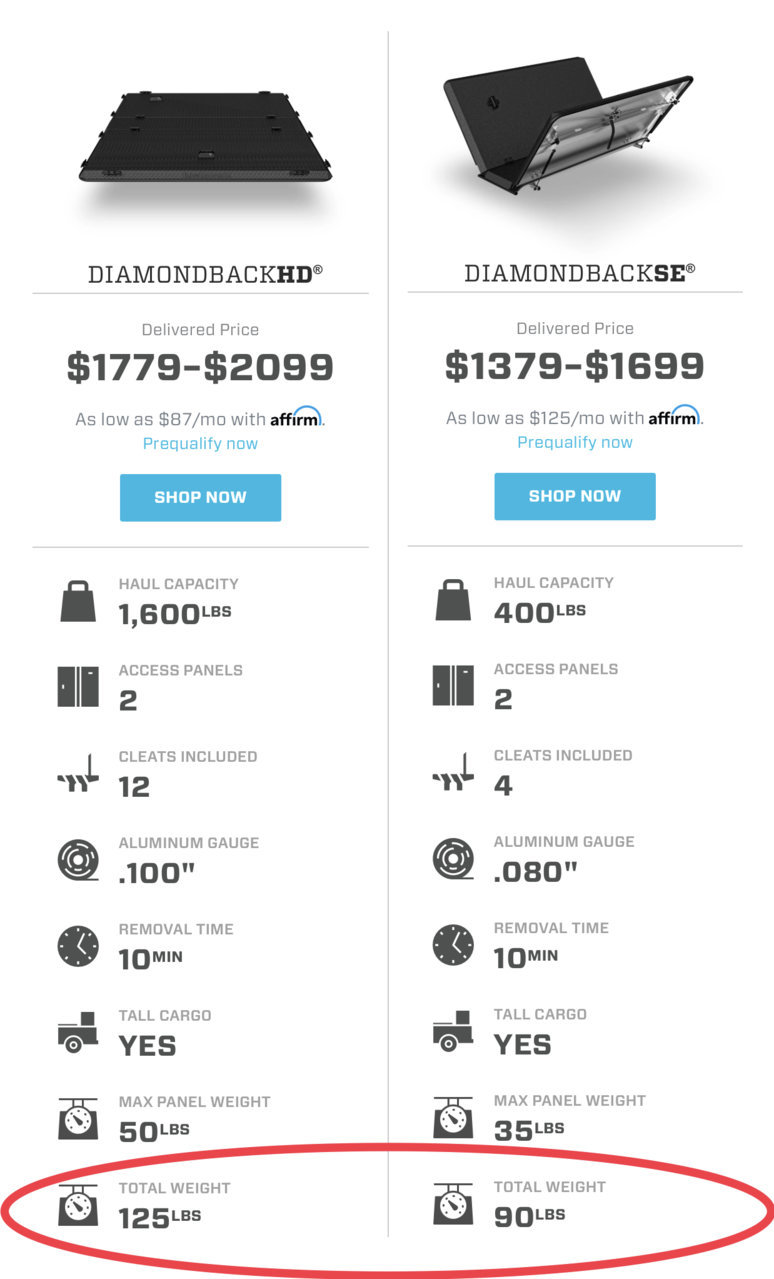Select the DIAMONDBACKSE product title
Viewport: 774px width, 1279px height.
[x=580, y=272]
